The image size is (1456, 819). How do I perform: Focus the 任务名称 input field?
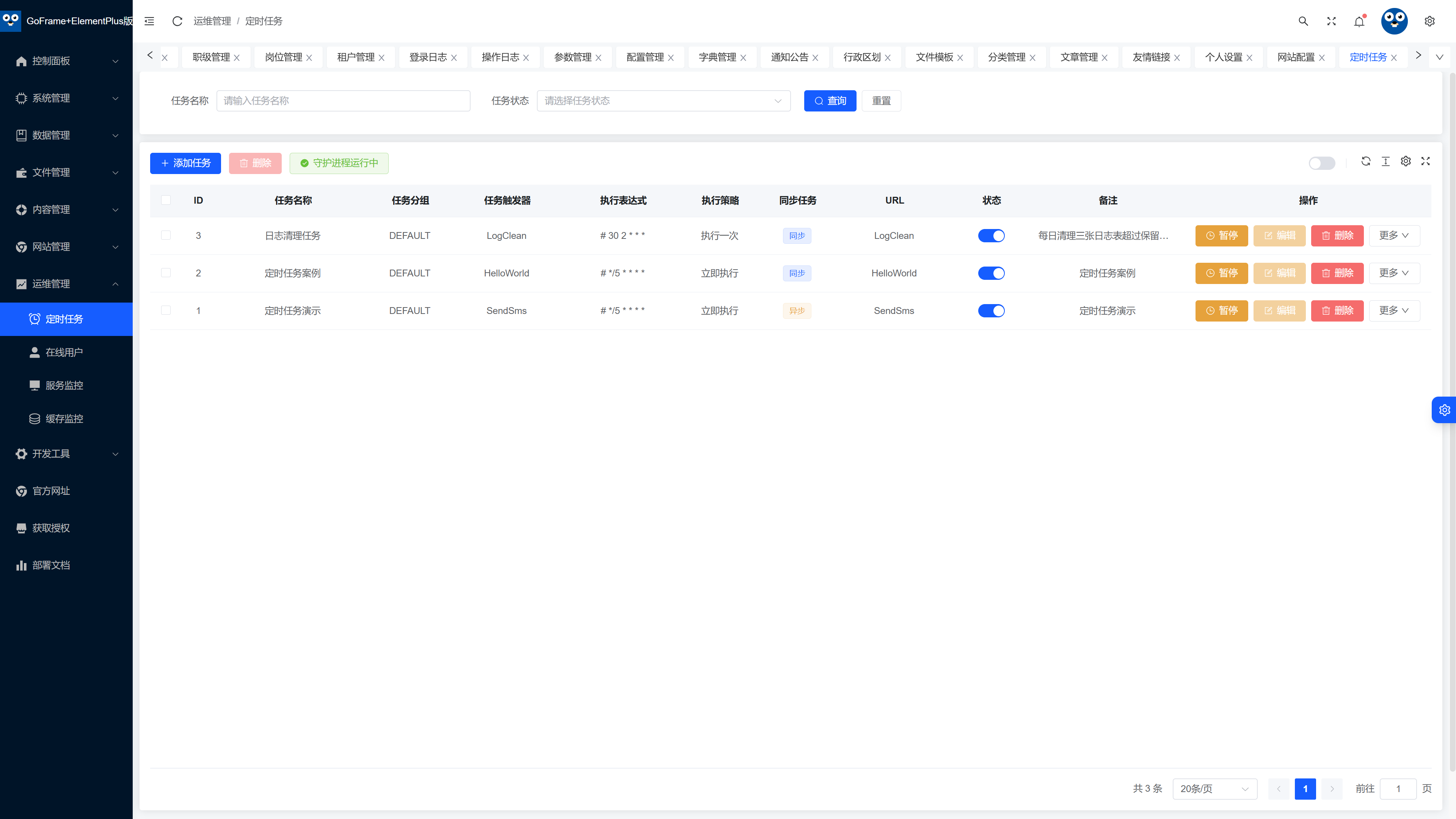click(343, 100)
